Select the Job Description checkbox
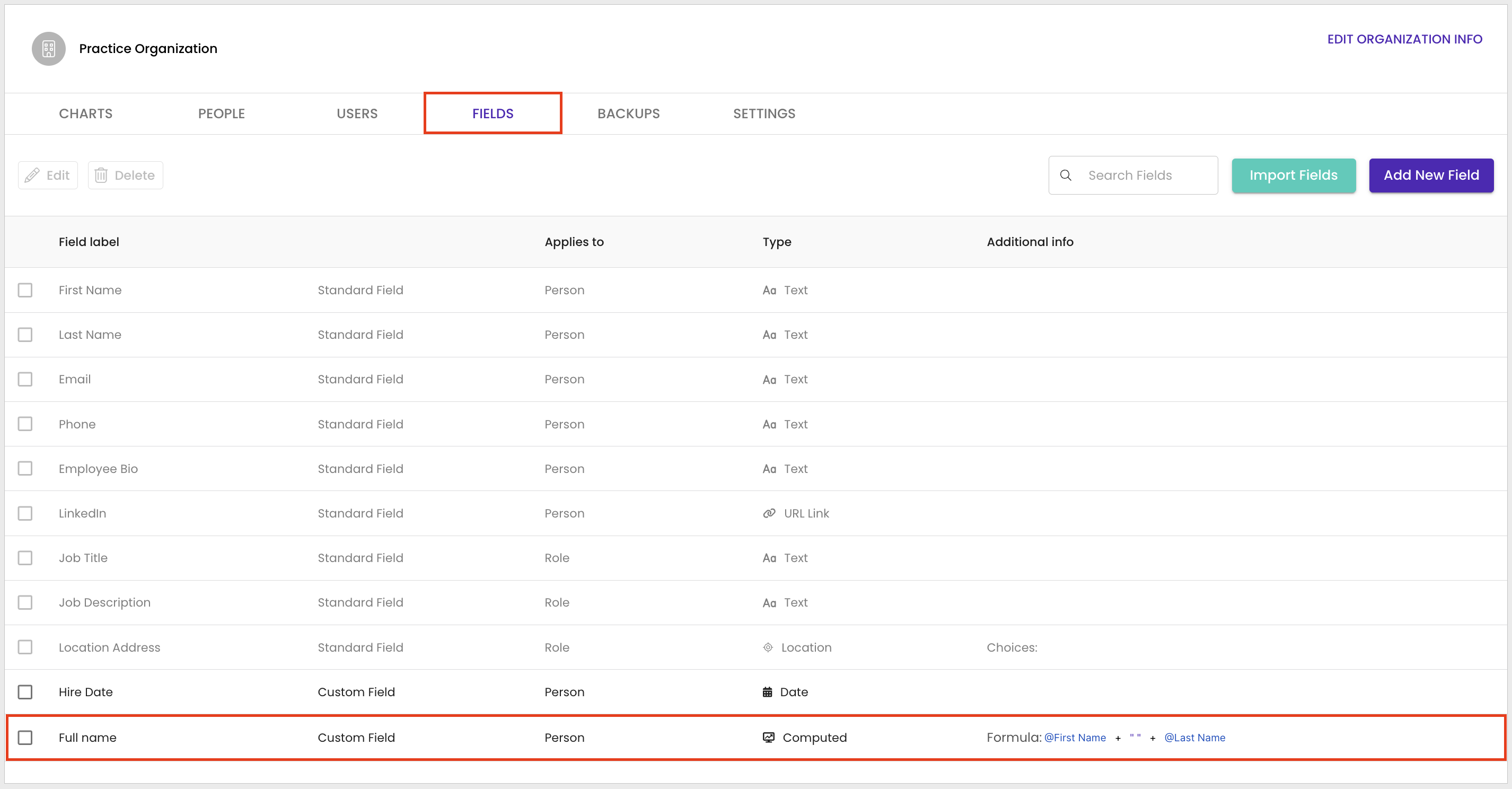The height and width of the screenshot is (789, 1512). pos(25,602)
